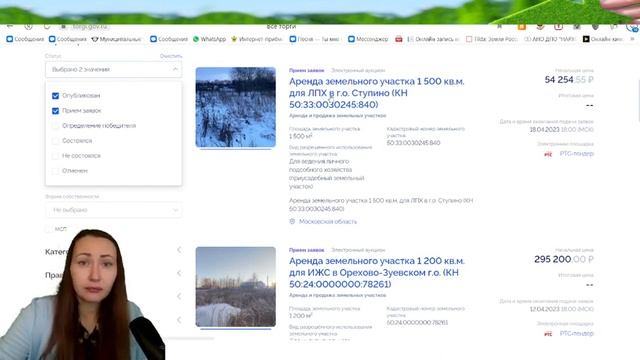Image resolution: width=640 pixels, height=360 pixels.
Task: Check the Определение победителя checkbox
Action: 56,126
